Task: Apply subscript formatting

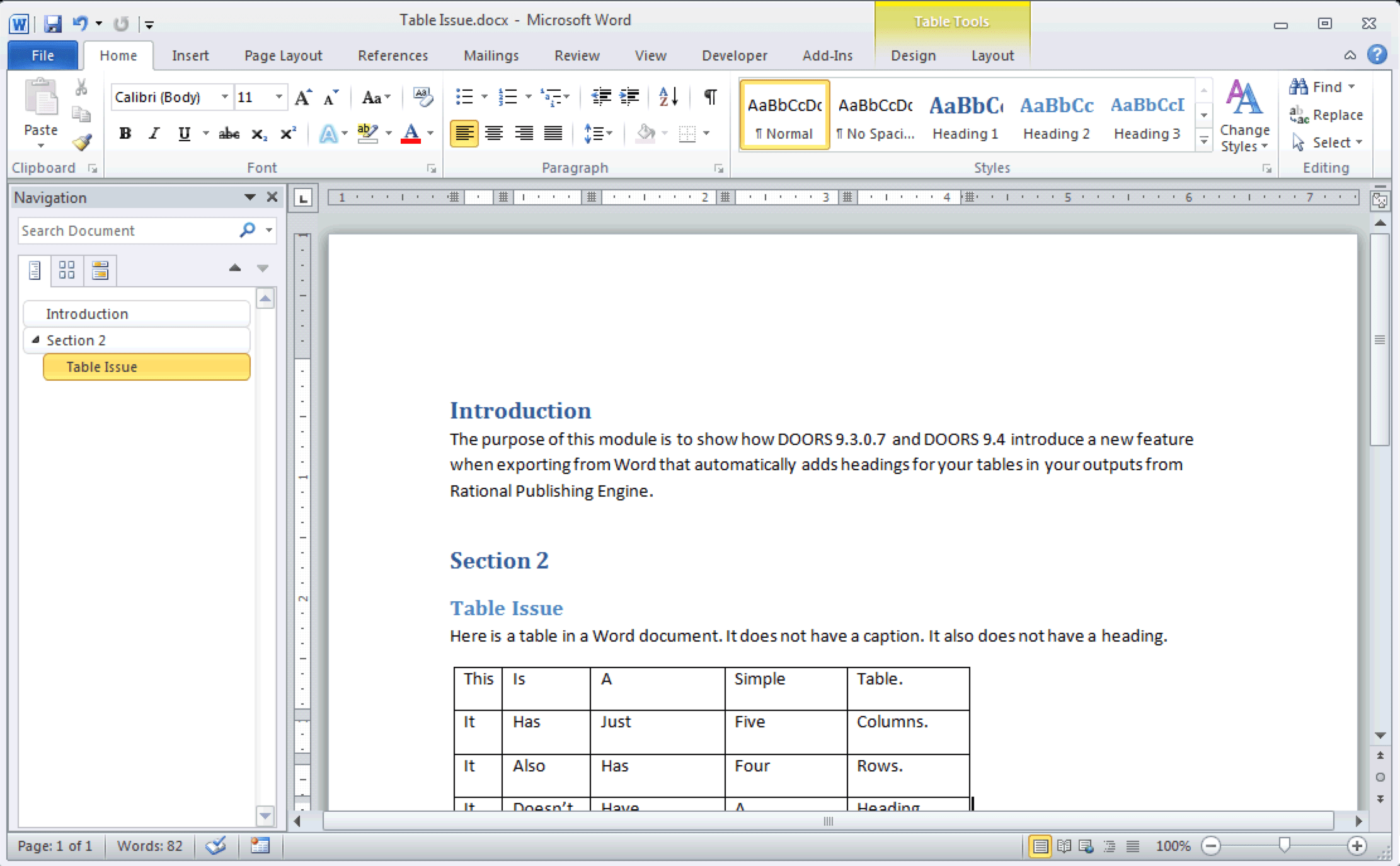Action: click(x=258, y=134)
